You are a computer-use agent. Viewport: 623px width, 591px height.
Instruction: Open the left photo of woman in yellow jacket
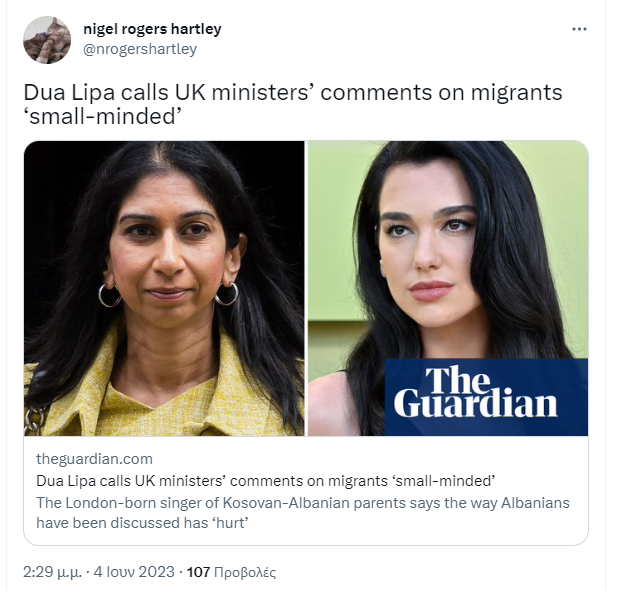[164, 288]
